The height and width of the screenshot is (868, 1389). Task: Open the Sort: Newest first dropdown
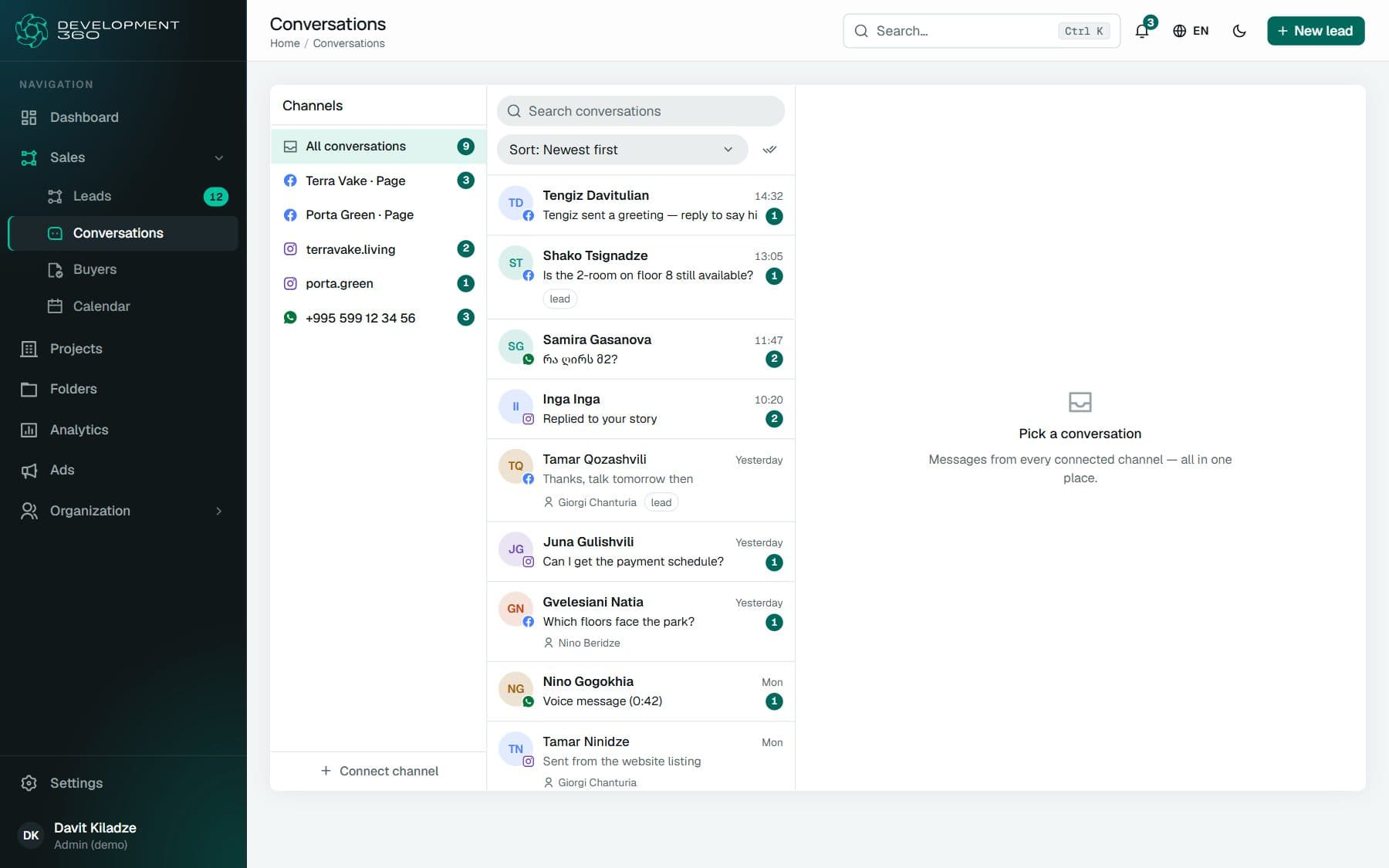(x=622, y=150)
